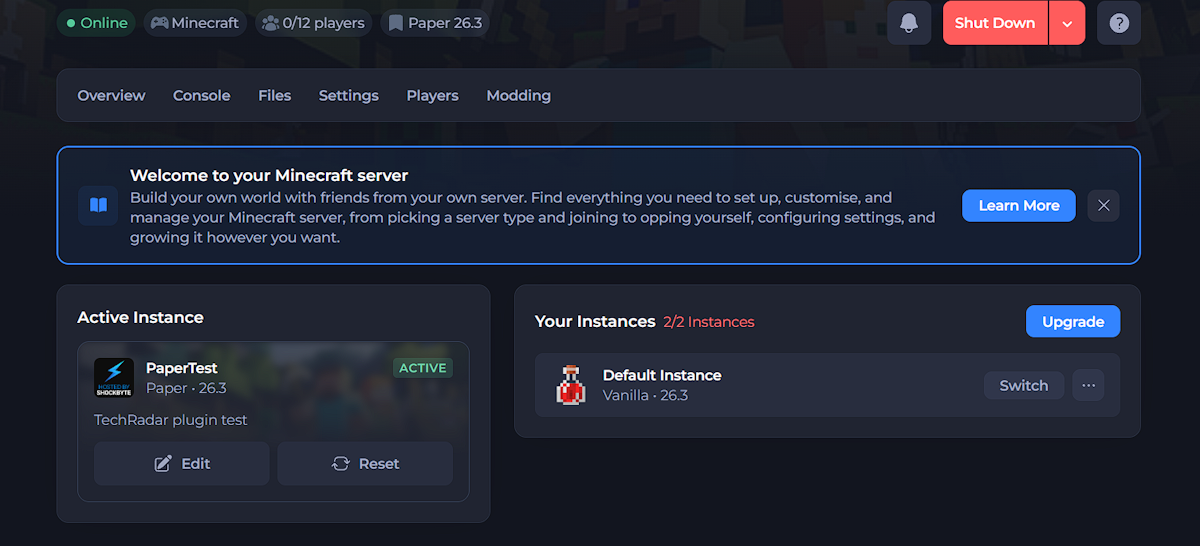Open the notifications bell icon

point(909,23)
